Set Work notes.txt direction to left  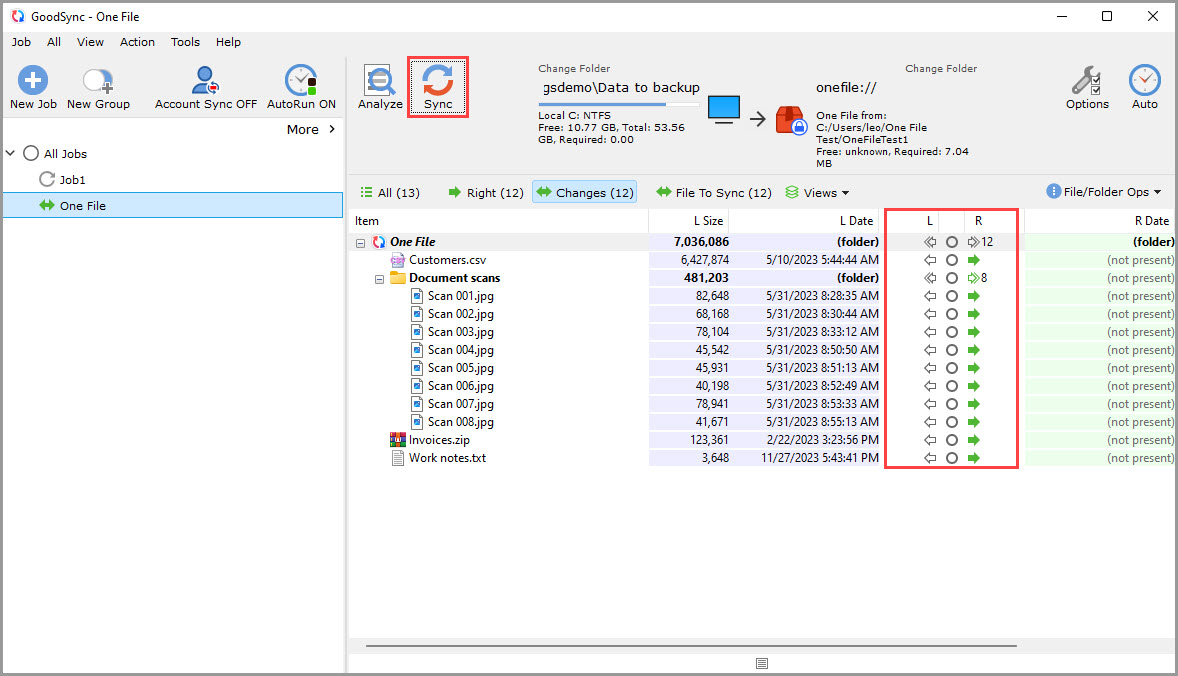(x=930, y=458)
